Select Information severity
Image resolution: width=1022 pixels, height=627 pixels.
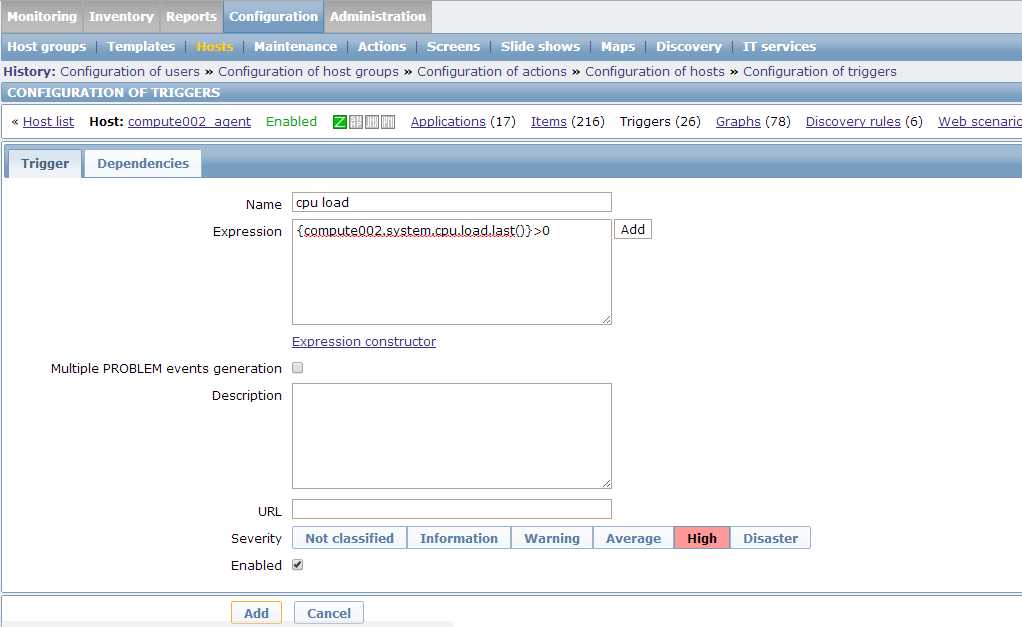(459, 538)
